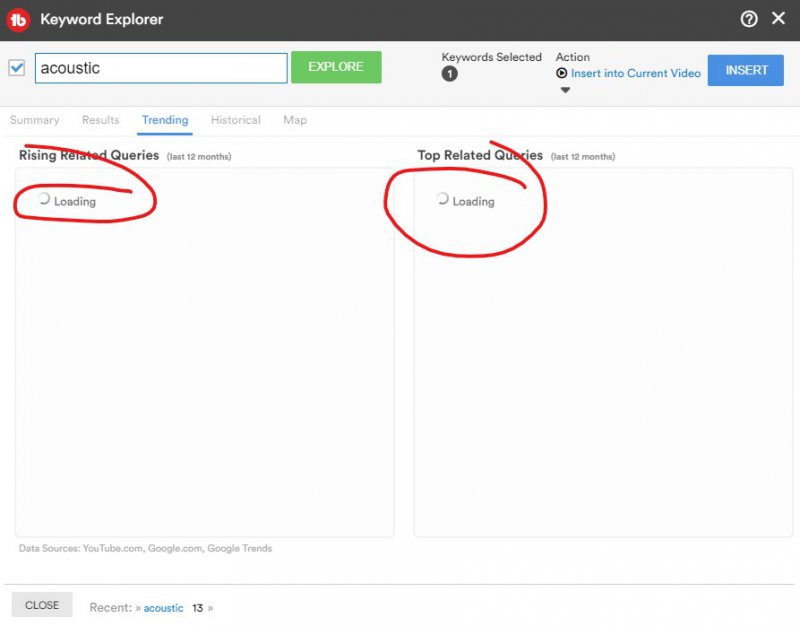Click the blue INSERT button
This screenshot has height=626, width=800.
746,70
